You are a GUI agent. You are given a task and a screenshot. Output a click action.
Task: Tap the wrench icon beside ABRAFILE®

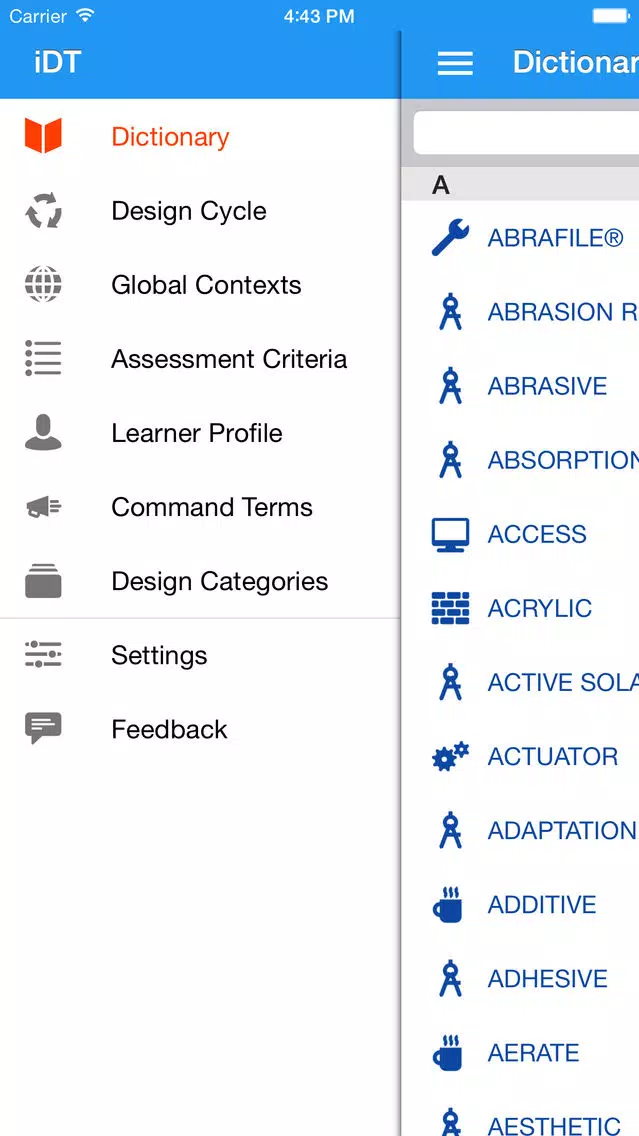(451, 238)
